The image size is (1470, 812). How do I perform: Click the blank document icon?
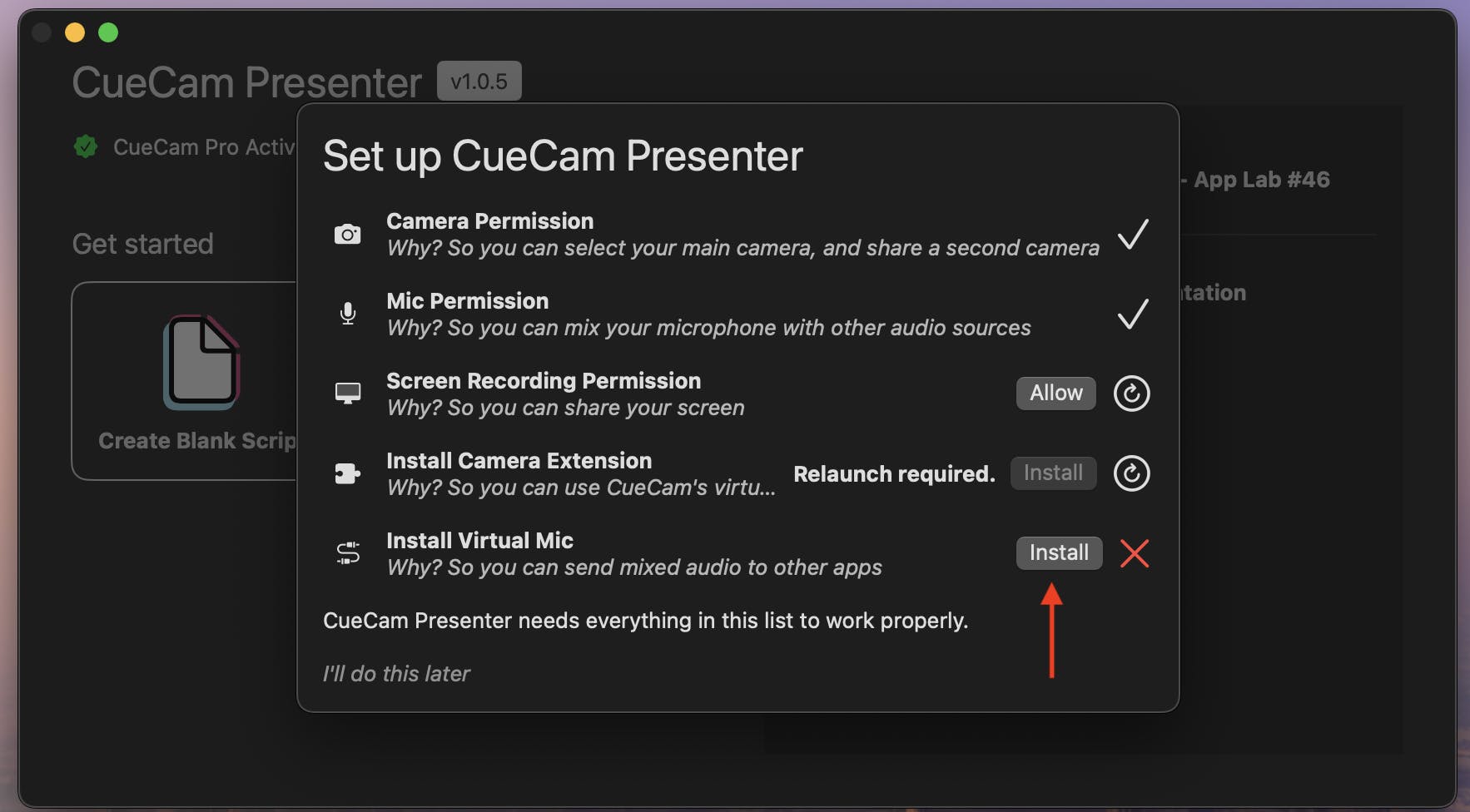point(201,362)
